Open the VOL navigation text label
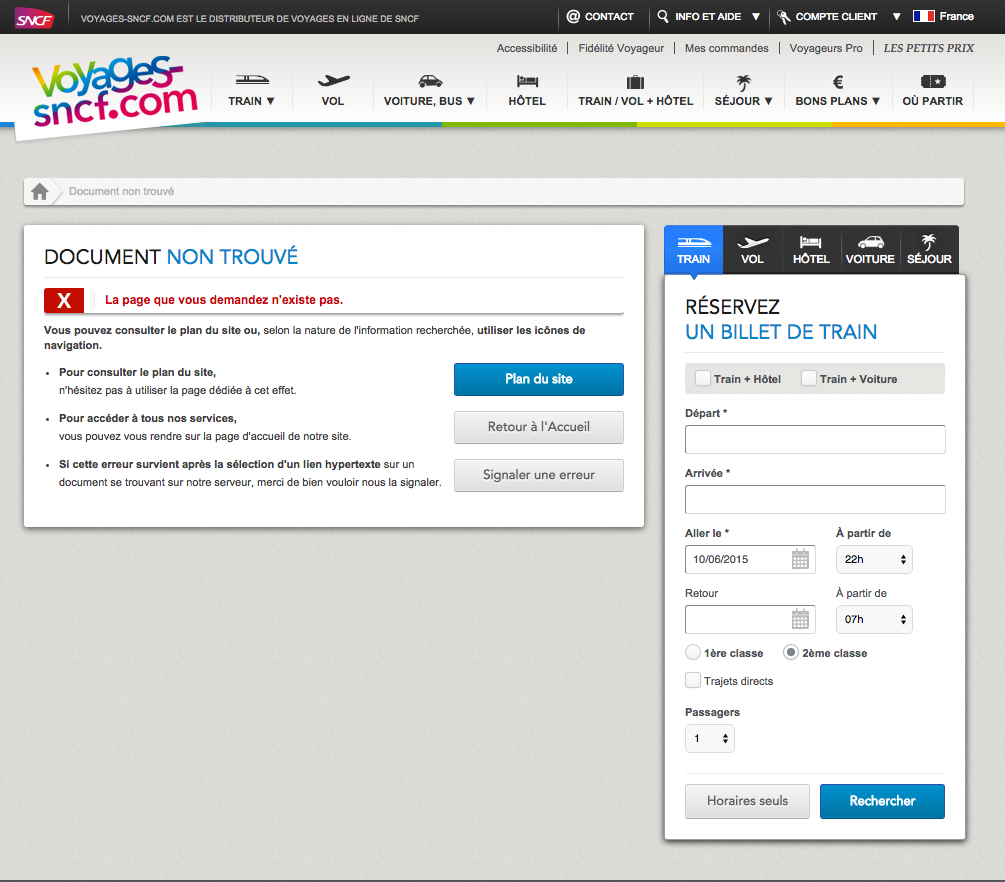 click(333, 101)
